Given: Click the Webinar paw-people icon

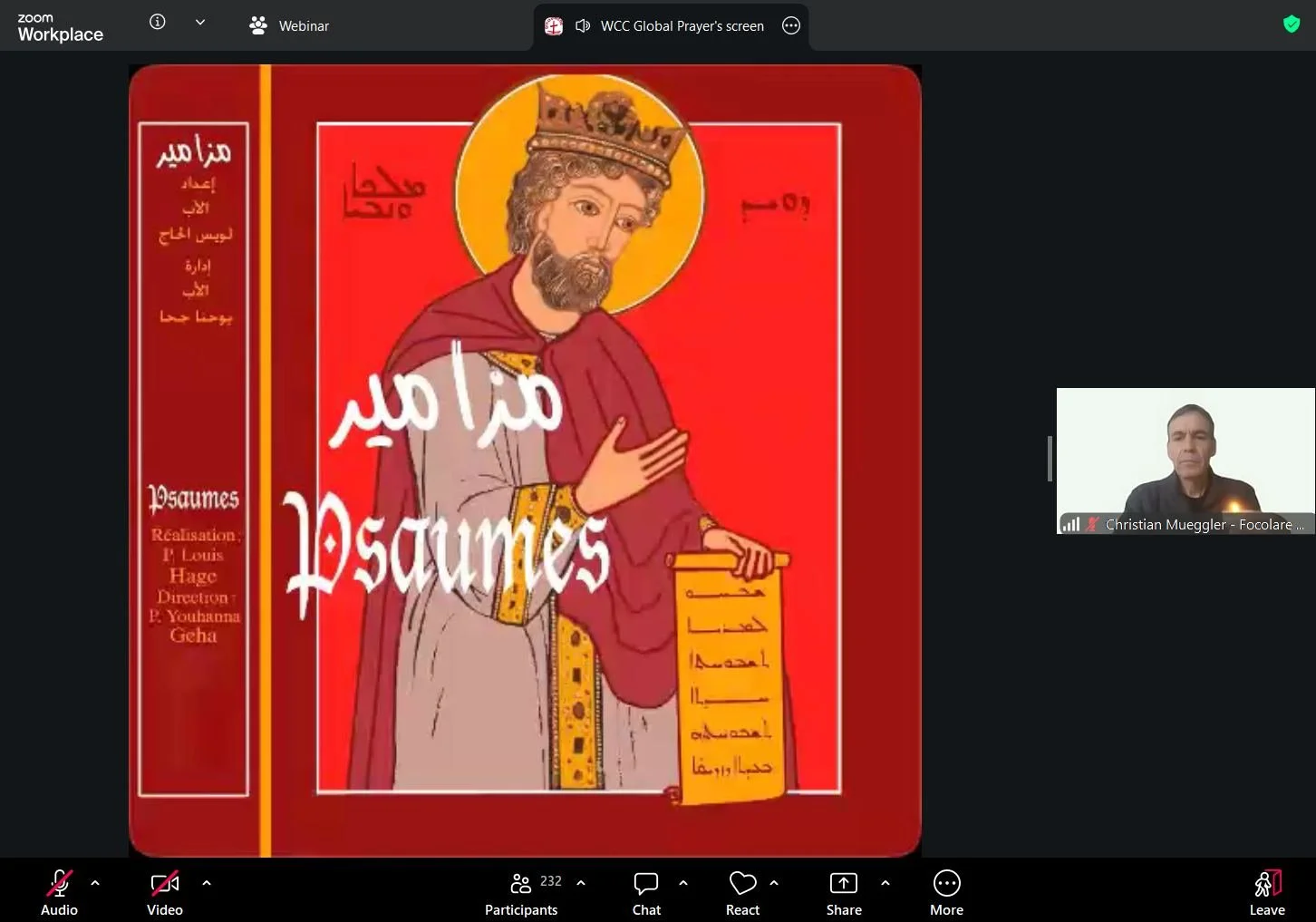Looking at the screenshot, I should [258, 25].
